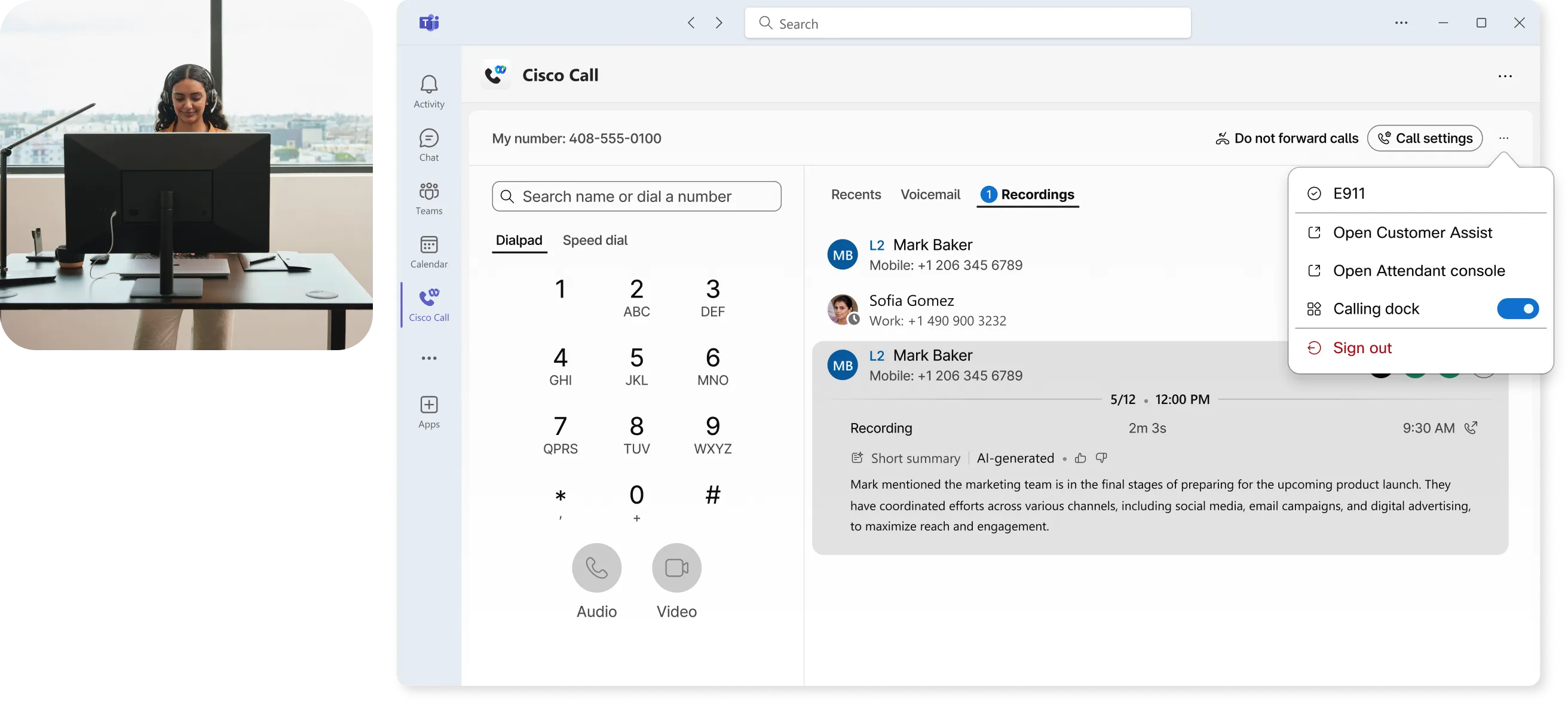Tap the hash key on dialpad
The width and height of the screenshot is (1568, 717).
coord(712,495)
